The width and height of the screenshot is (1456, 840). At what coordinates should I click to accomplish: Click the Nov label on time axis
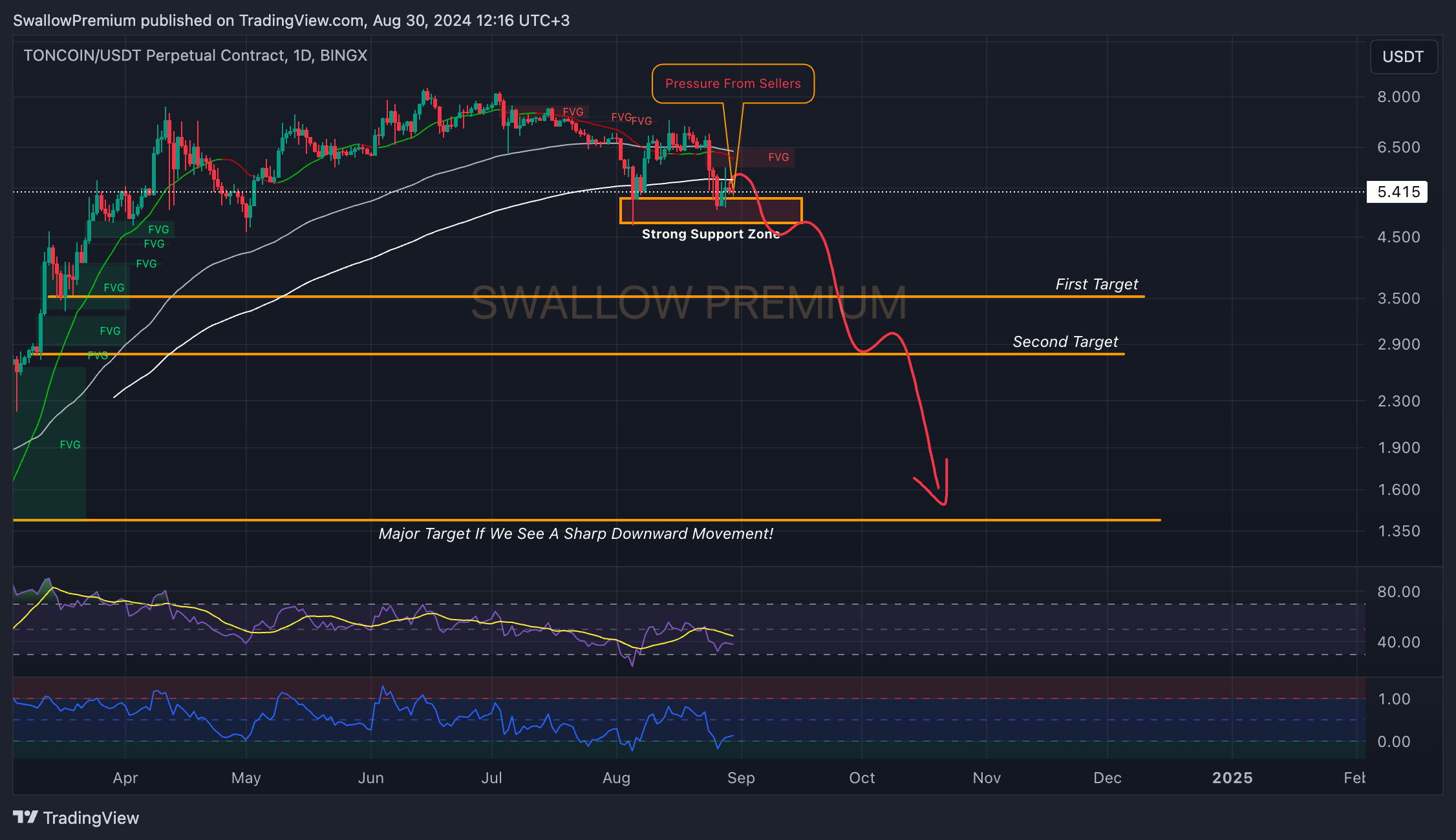pos(987,778)
